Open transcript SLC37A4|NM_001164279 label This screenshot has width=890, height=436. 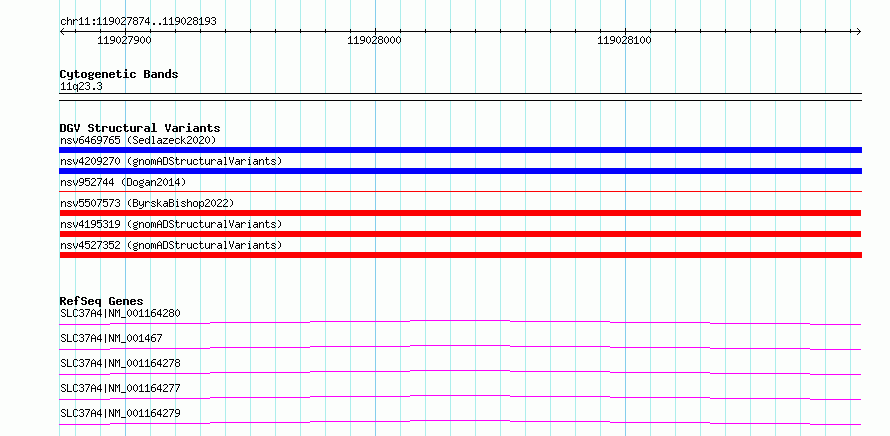[120, 413]
